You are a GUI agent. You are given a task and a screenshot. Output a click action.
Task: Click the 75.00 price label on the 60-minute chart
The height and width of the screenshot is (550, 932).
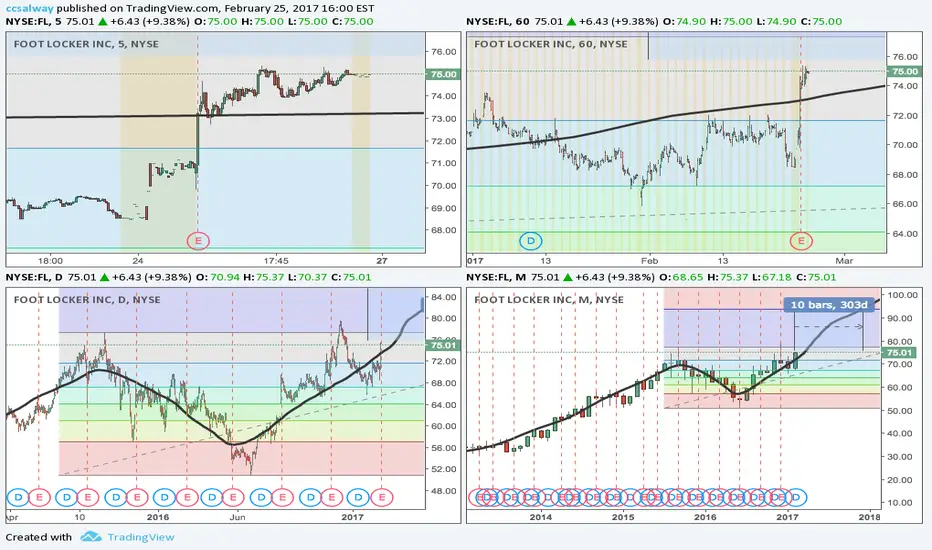[x=904, y=71]
